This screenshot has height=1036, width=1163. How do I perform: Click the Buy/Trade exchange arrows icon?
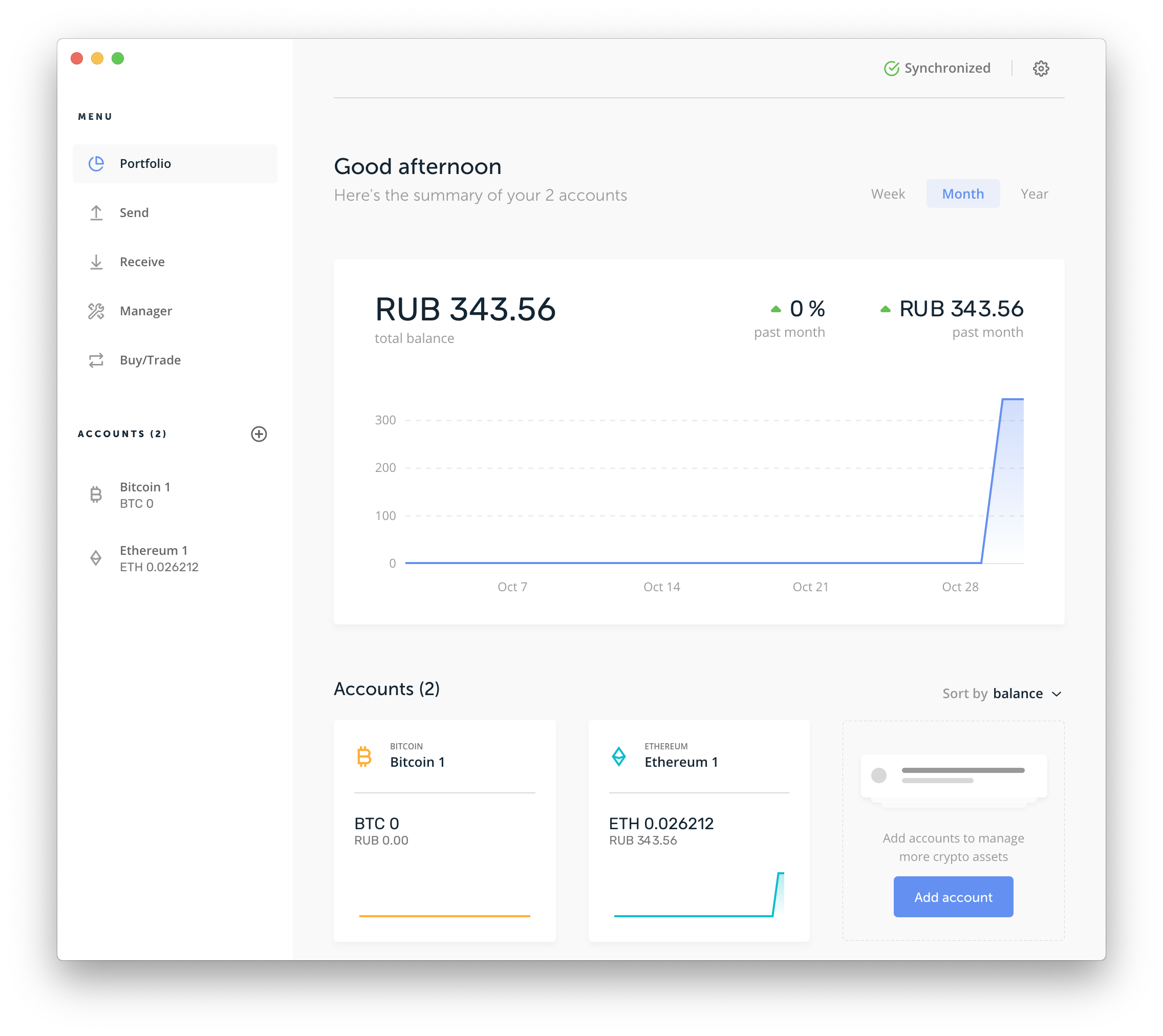point(96,360)
